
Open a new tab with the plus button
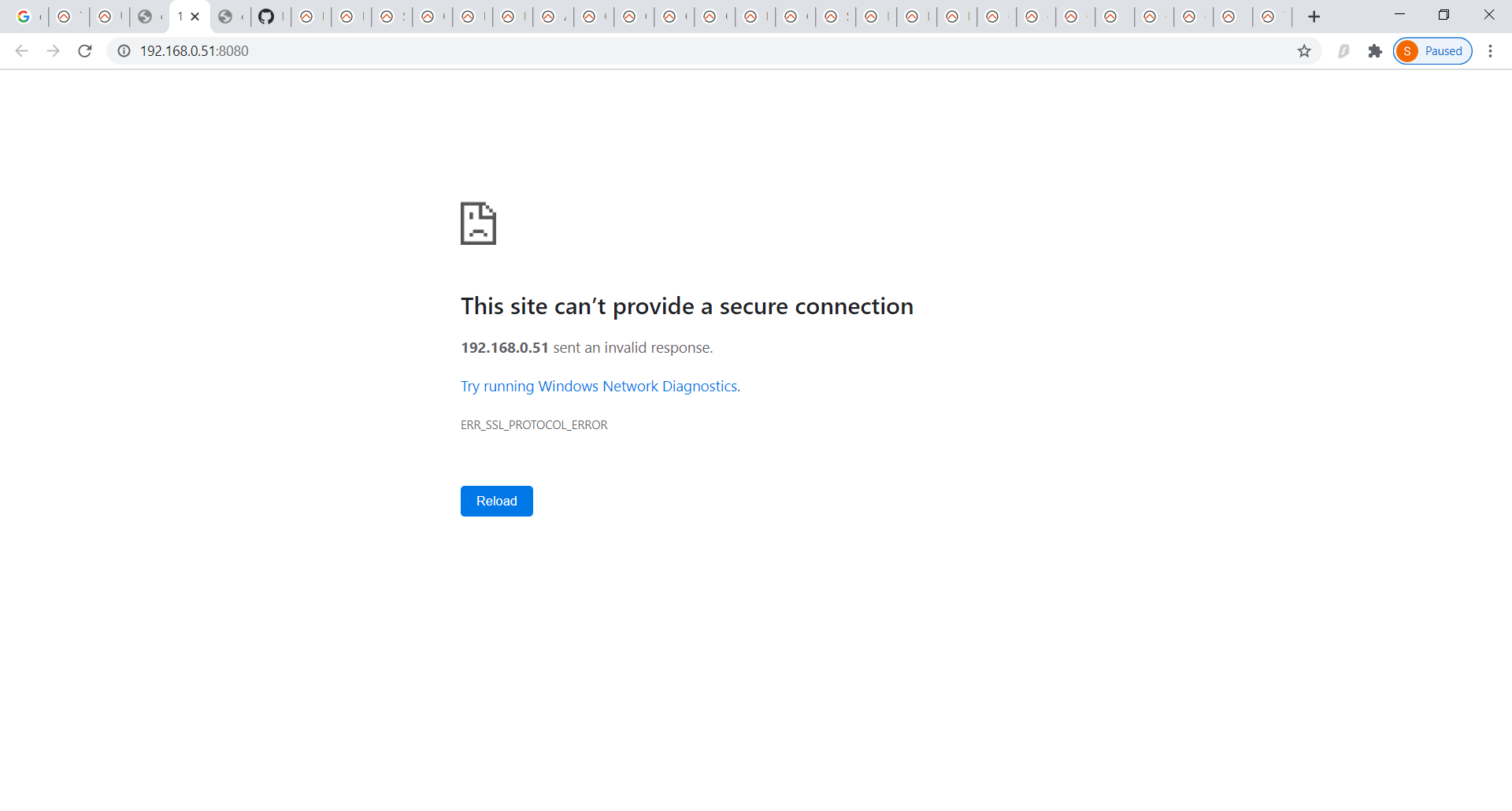click(1314, 17)
